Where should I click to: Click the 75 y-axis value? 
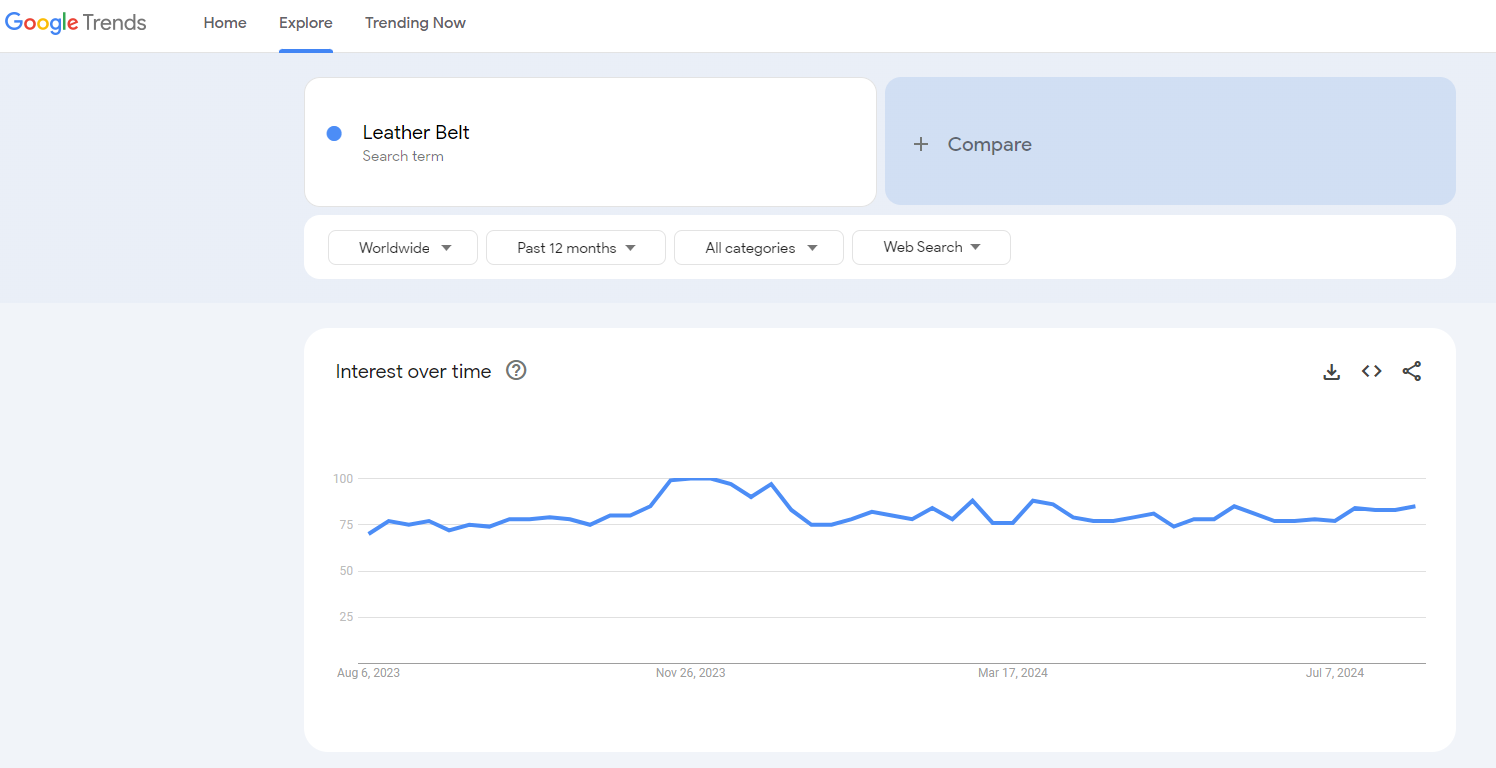[x=346, y=525]
